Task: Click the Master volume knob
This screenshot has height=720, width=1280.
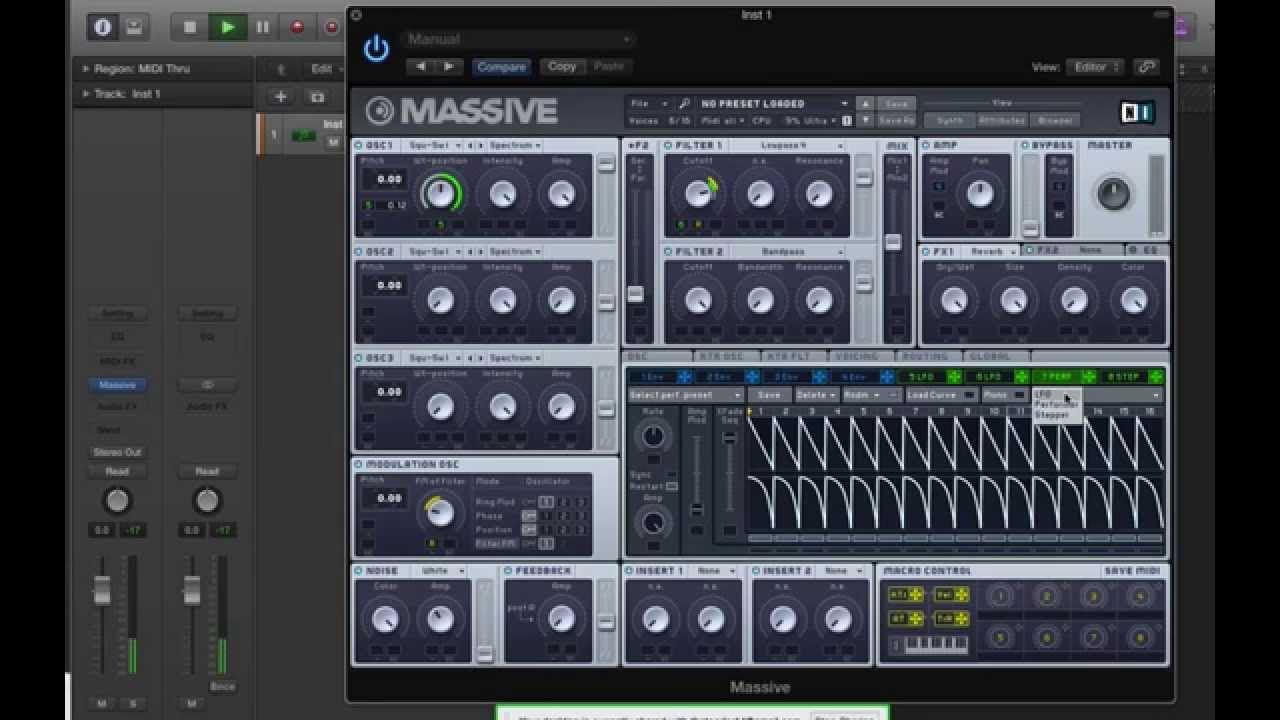Action: 1113,193
